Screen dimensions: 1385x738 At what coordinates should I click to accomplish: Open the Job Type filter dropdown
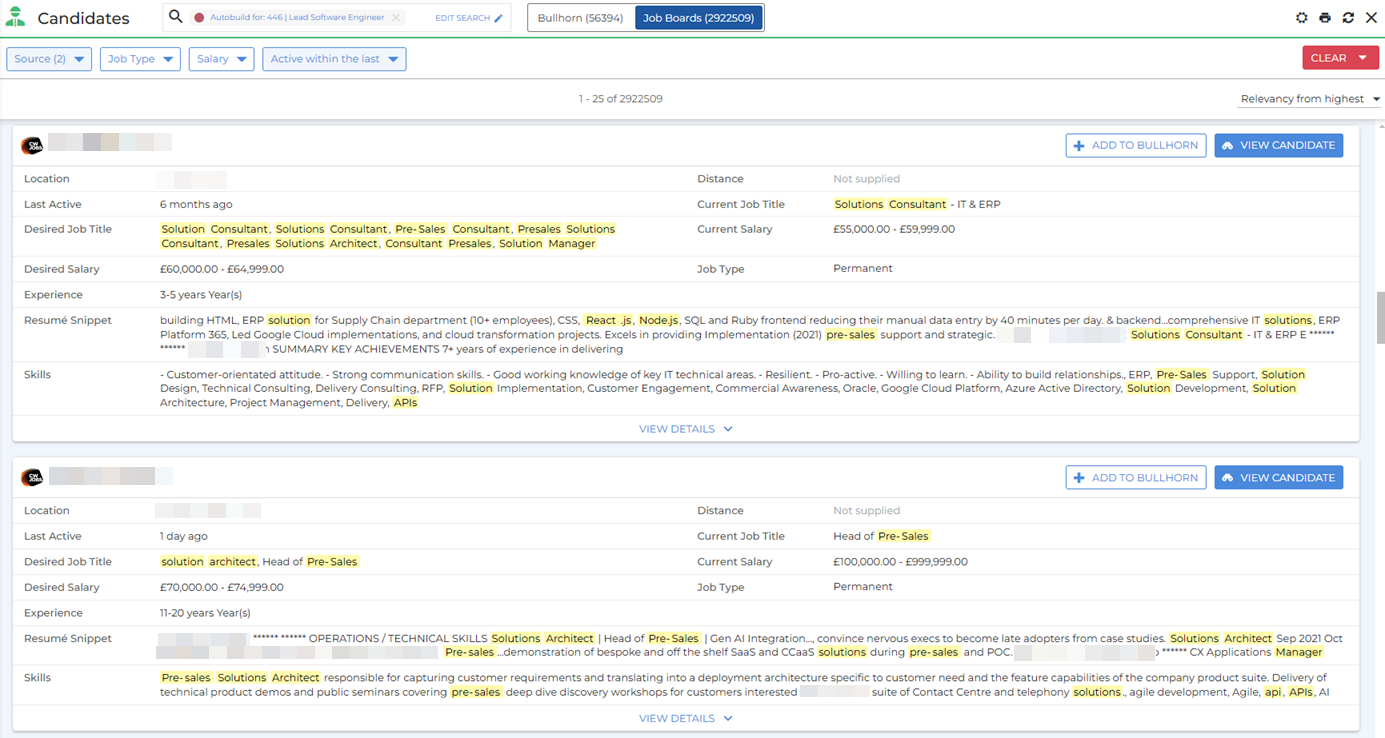140,59
